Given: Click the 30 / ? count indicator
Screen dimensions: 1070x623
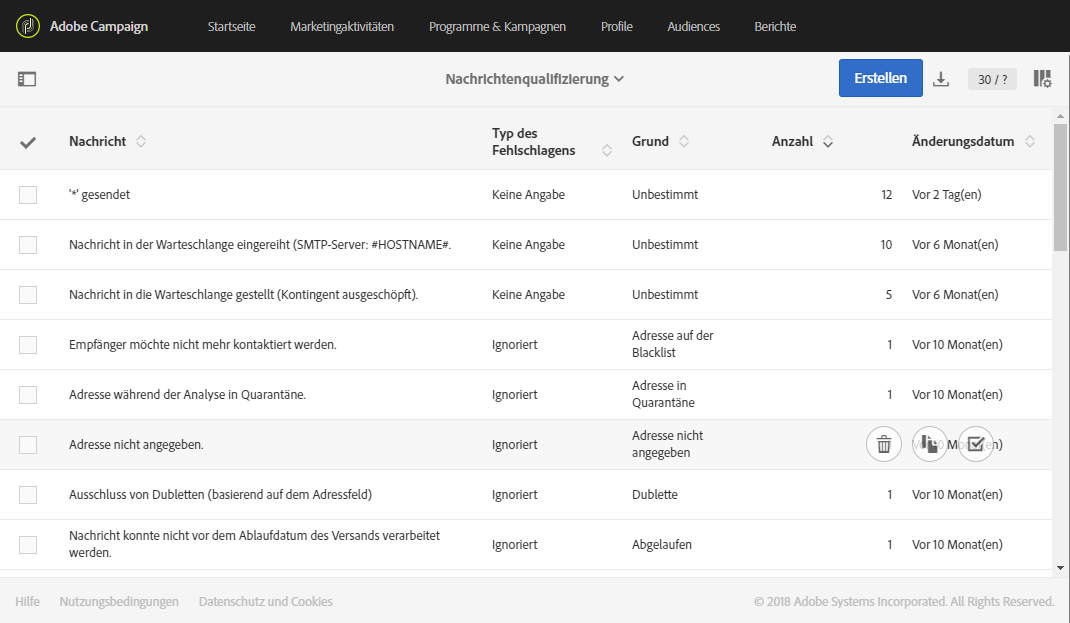Looking at the screenshot, I should [992, 79].
